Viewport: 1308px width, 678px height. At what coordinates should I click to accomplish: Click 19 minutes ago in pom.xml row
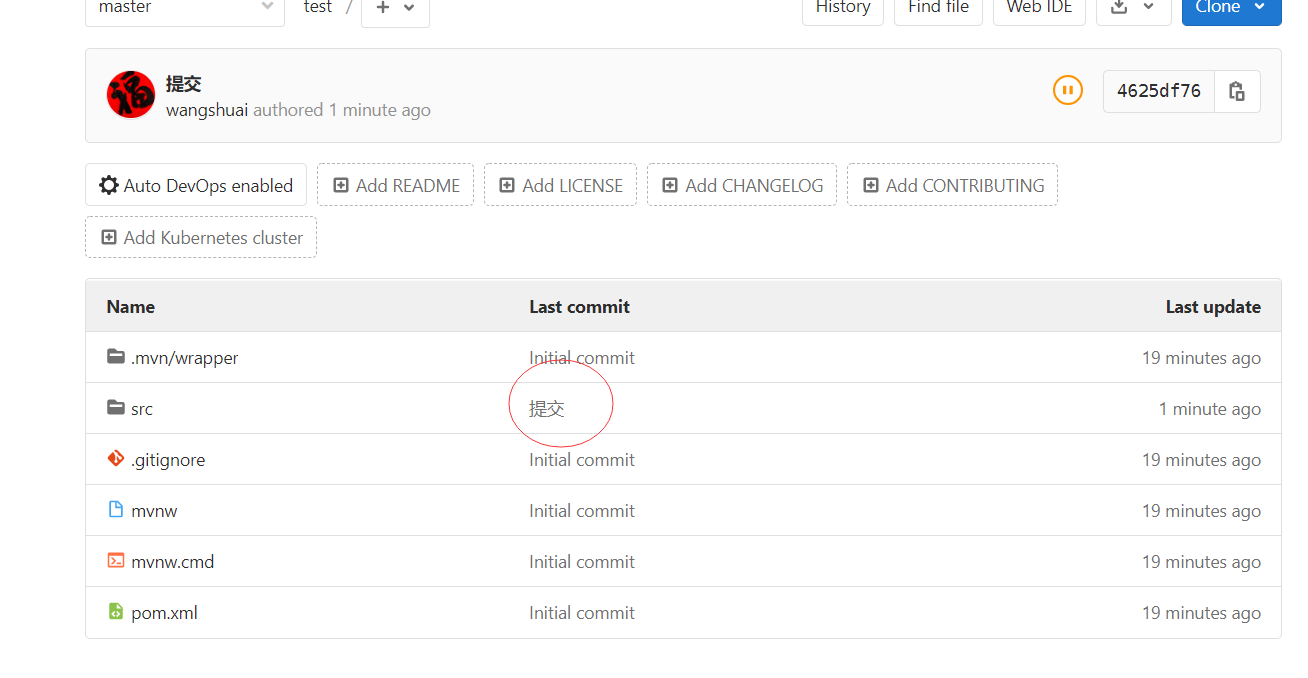tap(1201, 612)
